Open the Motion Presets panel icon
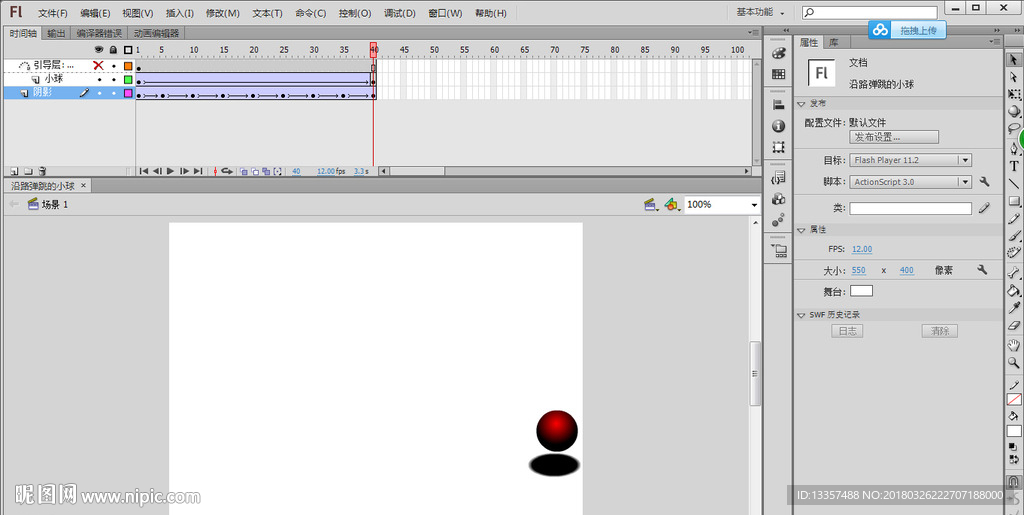The width and height of the screenshot is (1024, 515). click(x=778, y=220)
